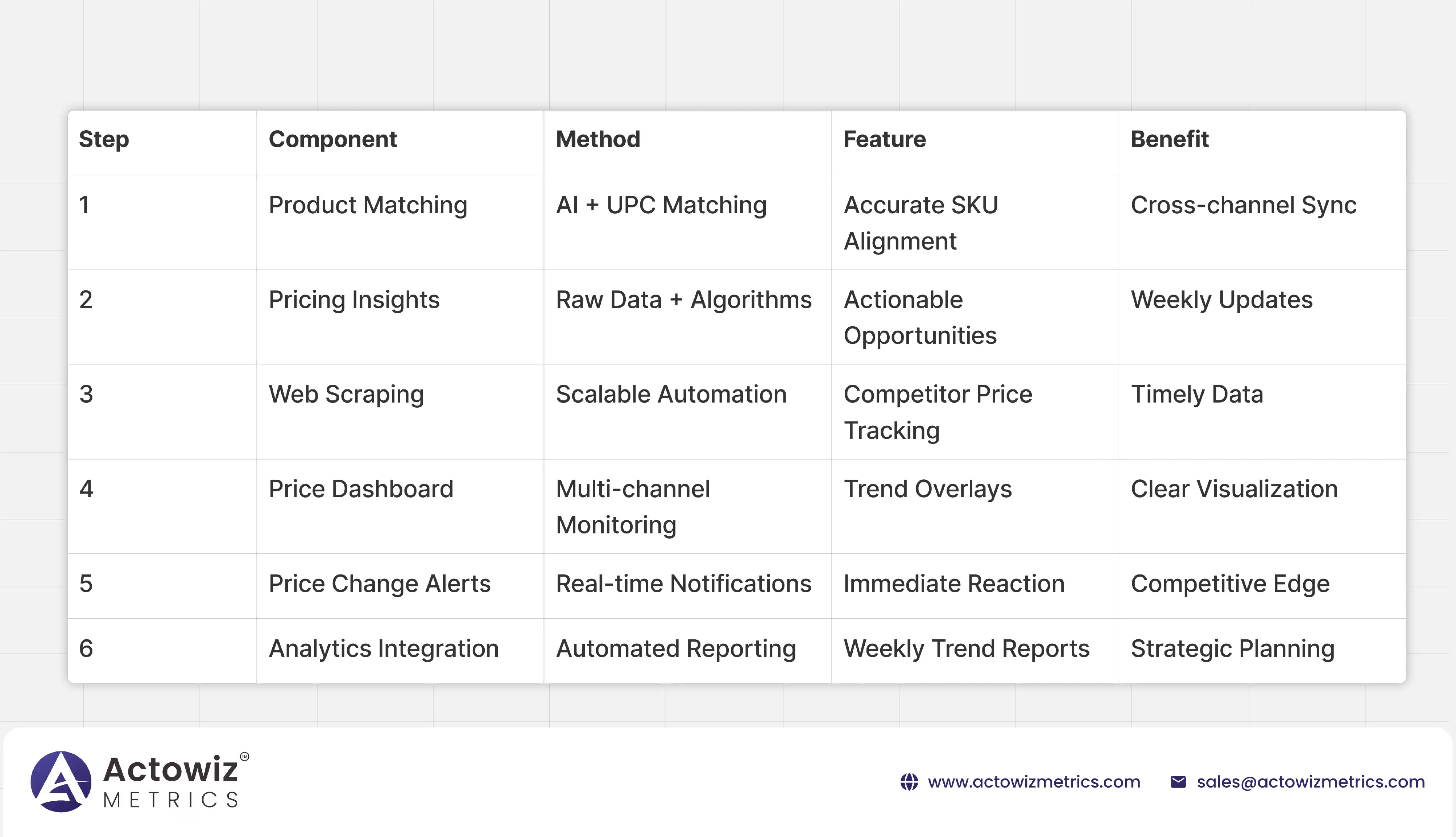Click the Actowiz Metrics logo icon
The image size is (1456, 837).
coord(61,782)
